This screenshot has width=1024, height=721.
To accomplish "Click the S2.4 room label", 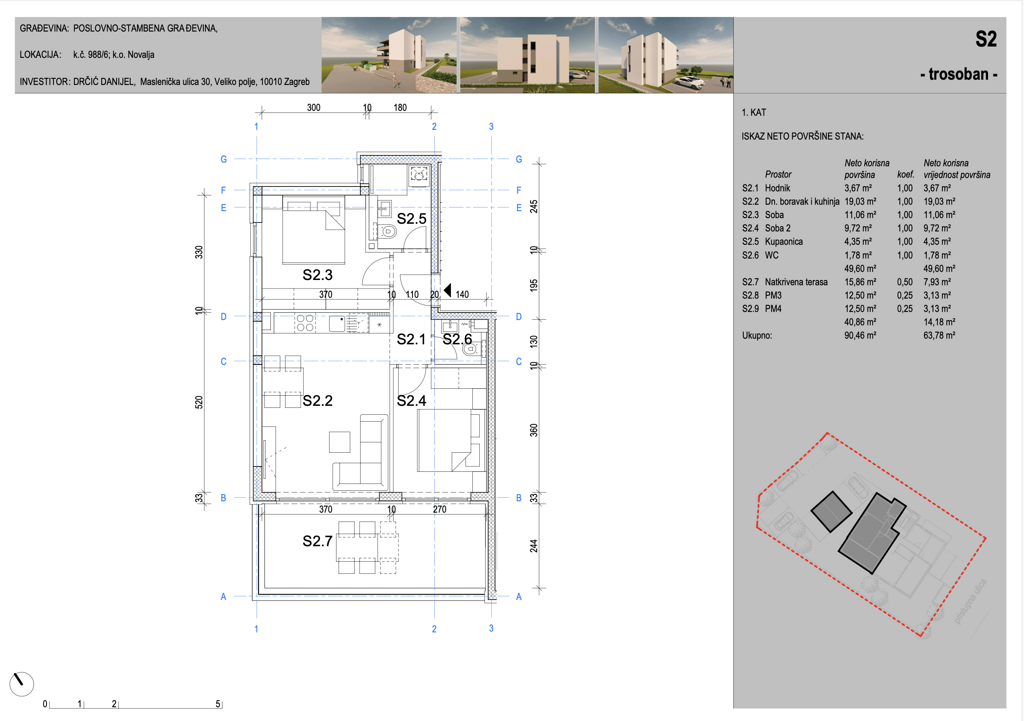I will click(411, 401).
